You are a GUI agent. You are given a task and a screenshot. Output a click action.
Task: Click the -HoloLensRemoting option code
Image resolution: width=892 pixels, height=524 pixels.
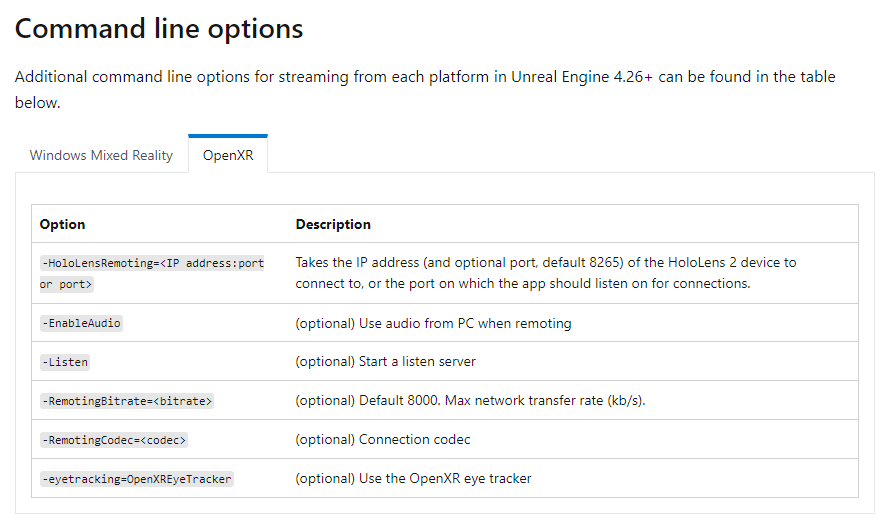[152, 263]
